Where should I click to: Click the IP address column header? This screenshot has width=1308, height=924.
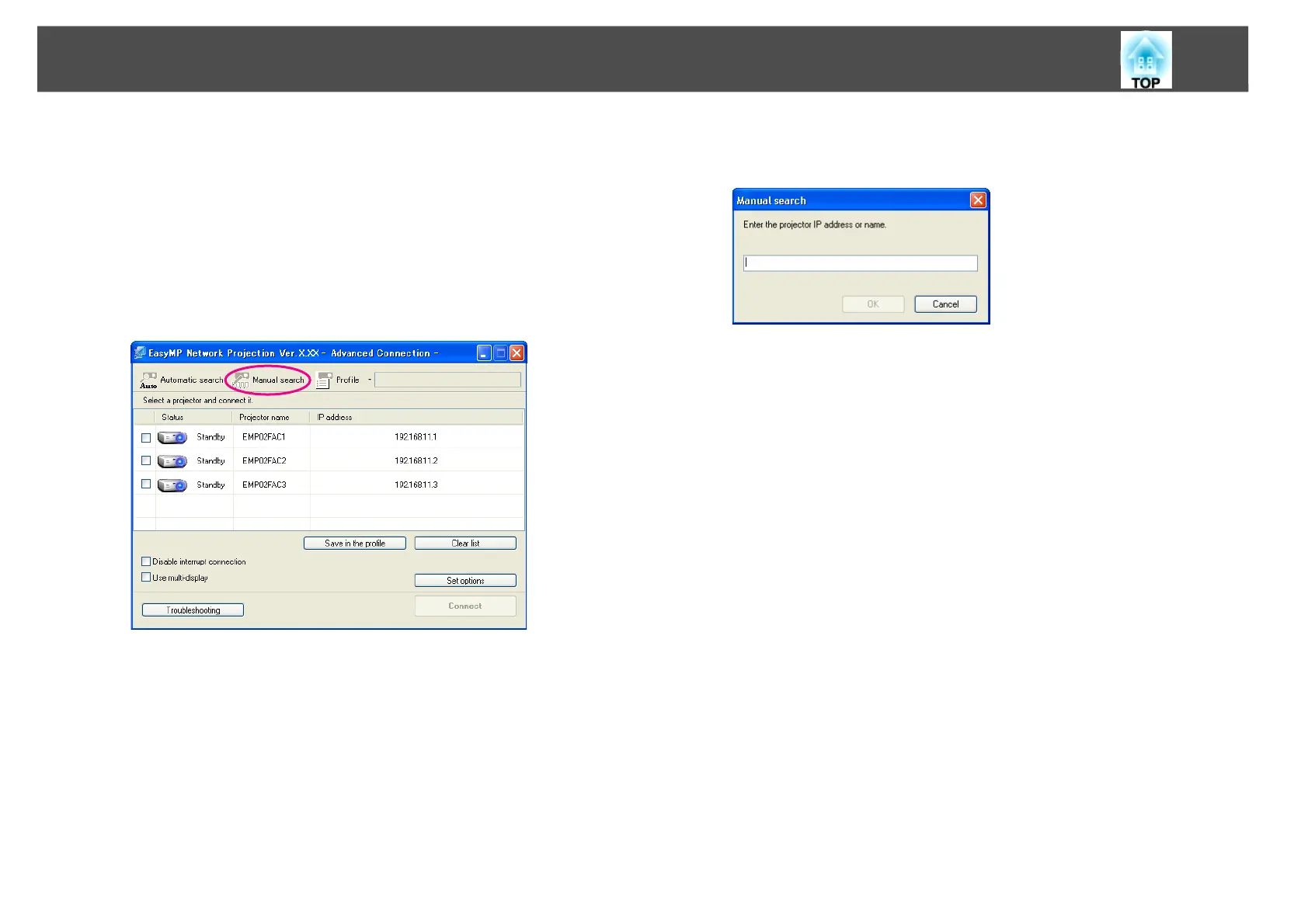point(416,417)
